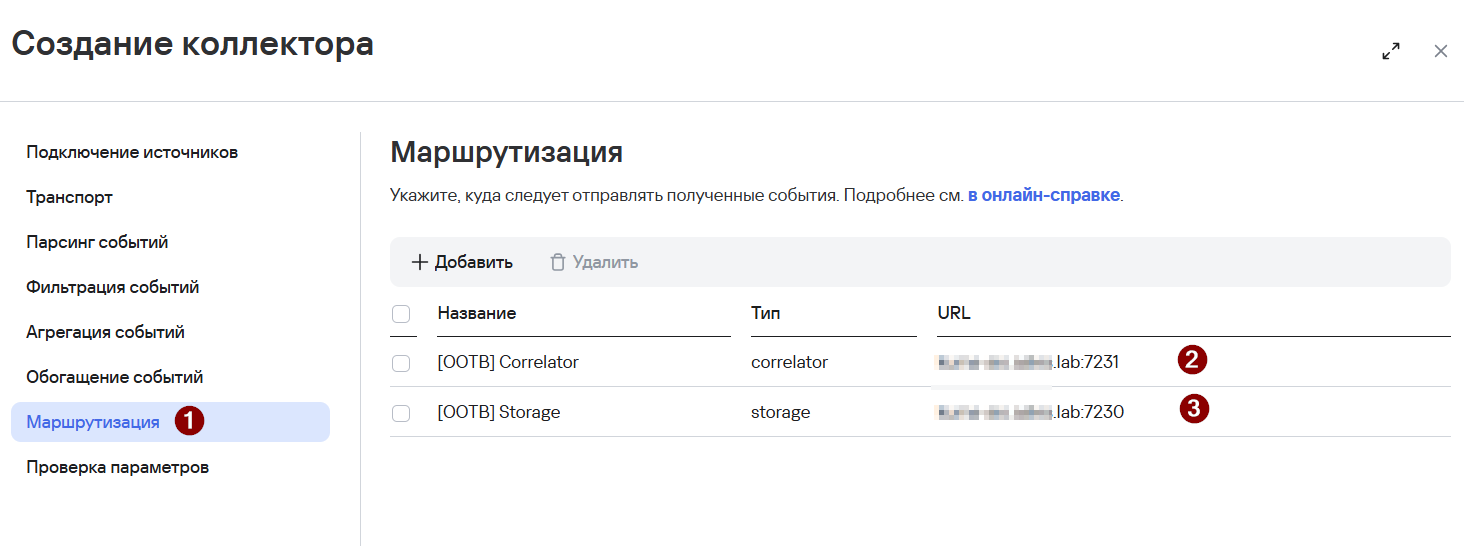Switch to Фильтрация событий step
Image resolution: width=1464 pixels, height=546 pixels.
tap(113, 288)
